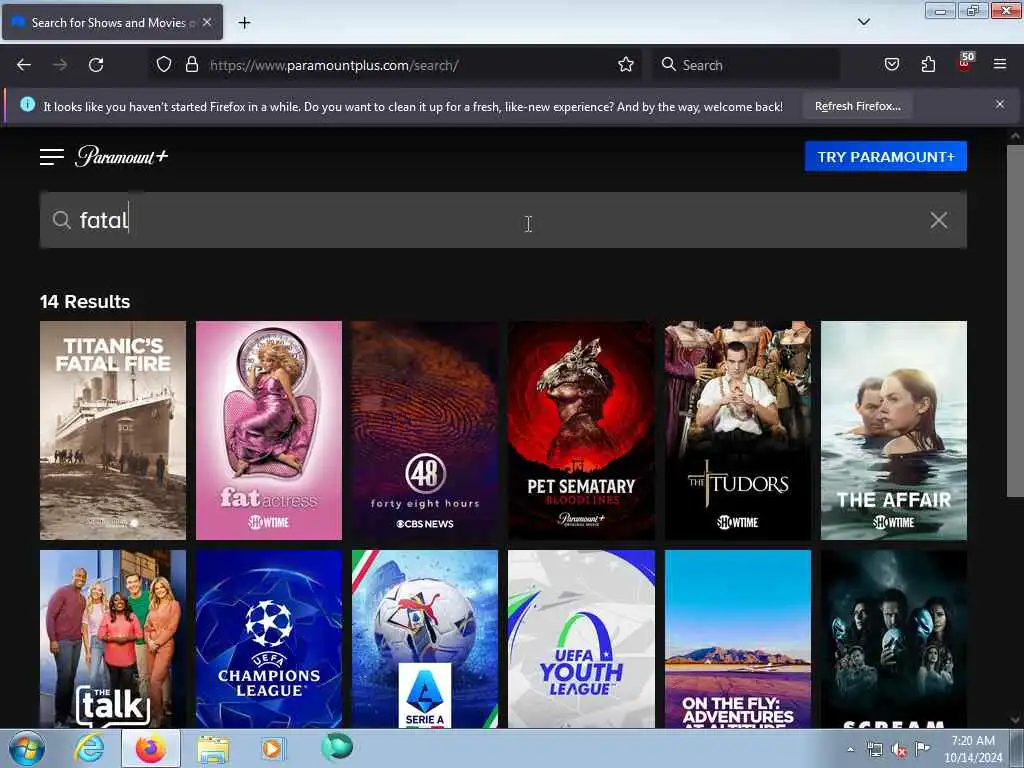
Task: Launch Internet Explorer from the taskbar
Action: click(x=89, y=748)
